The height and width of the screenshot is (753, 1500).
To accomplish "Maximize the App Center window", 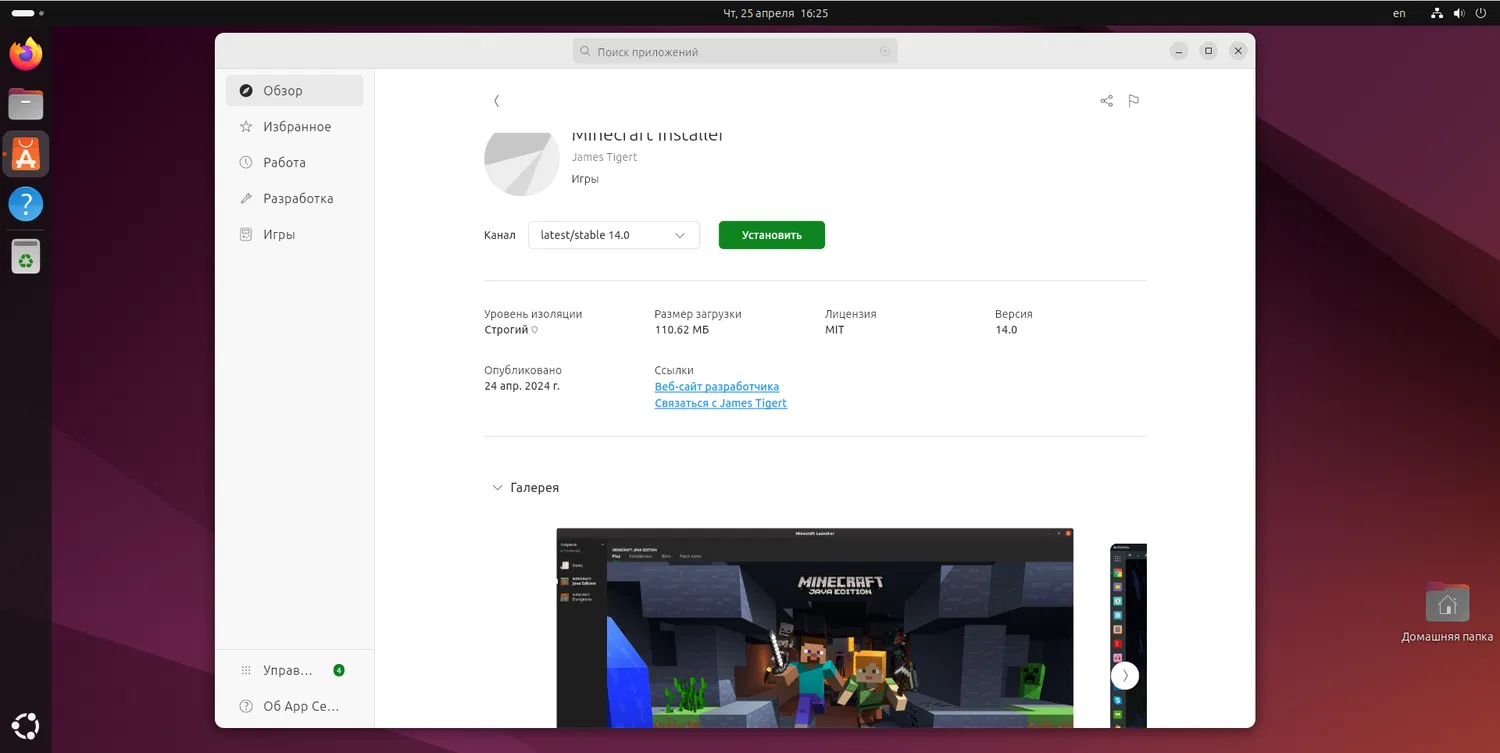I will (1208, 51).
